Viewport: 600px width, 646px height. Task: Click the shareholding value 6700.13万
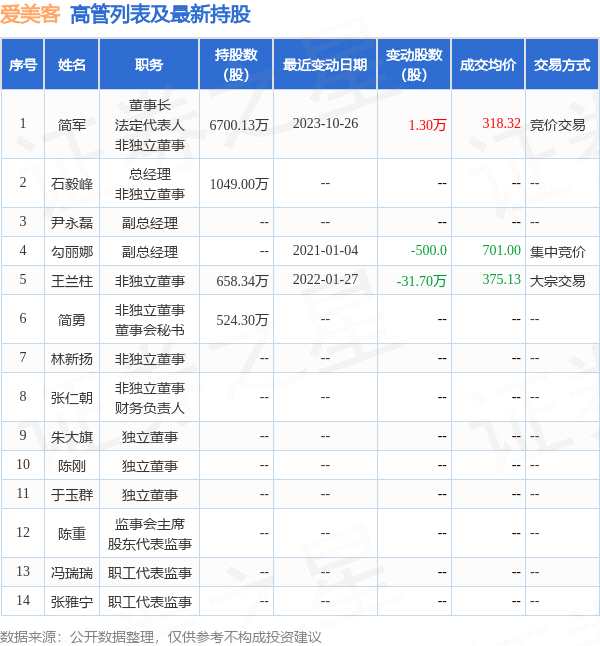(239, 124)
